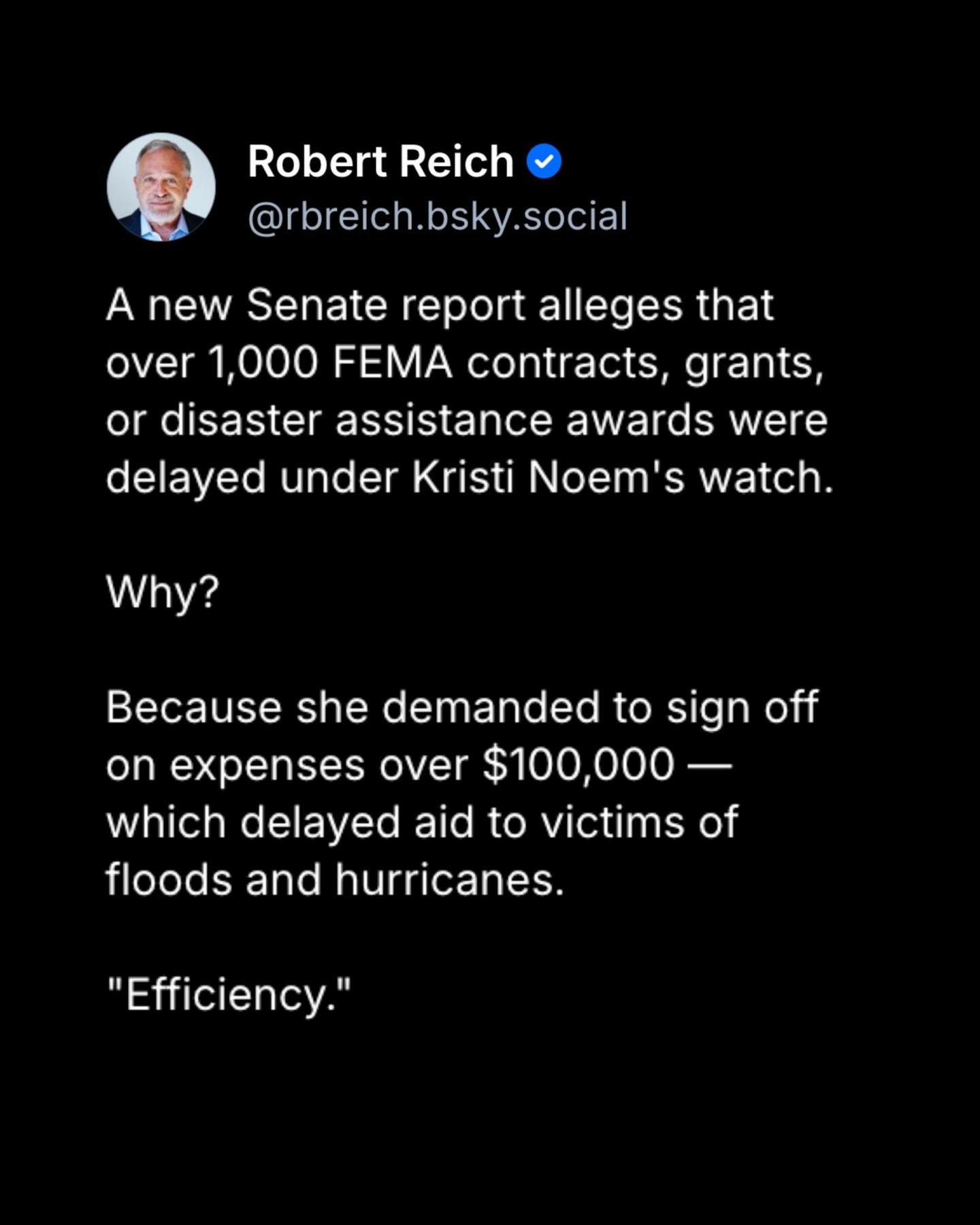The height and width of the screenshot is (1225, 980).
Task: Click the word "Senate" in the post
Action: [316, 305]
